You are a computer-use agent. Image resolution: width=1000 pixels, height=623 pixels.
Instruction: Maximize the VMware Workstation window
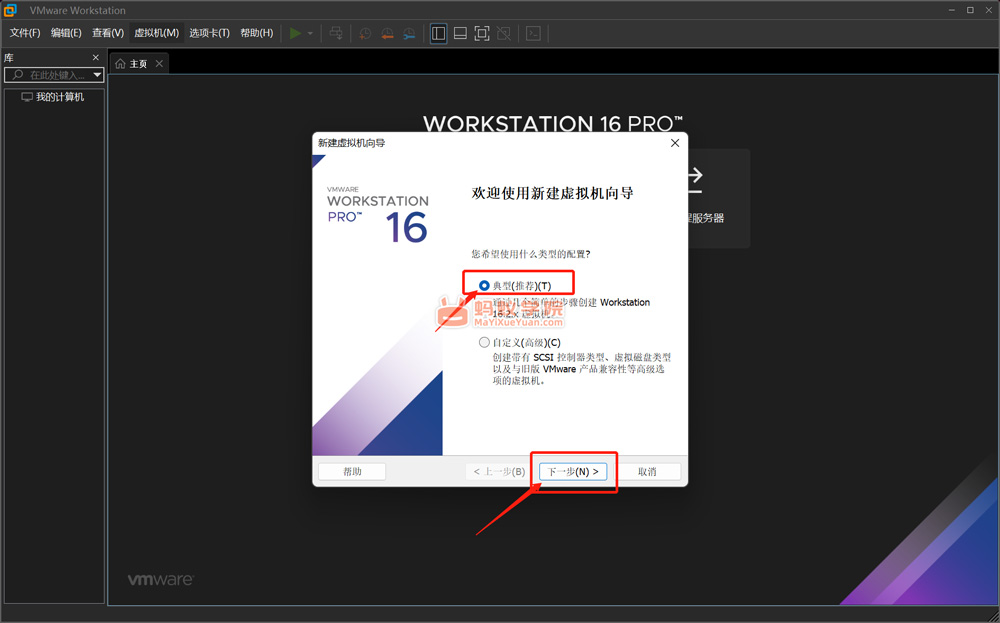click(970, 10)
